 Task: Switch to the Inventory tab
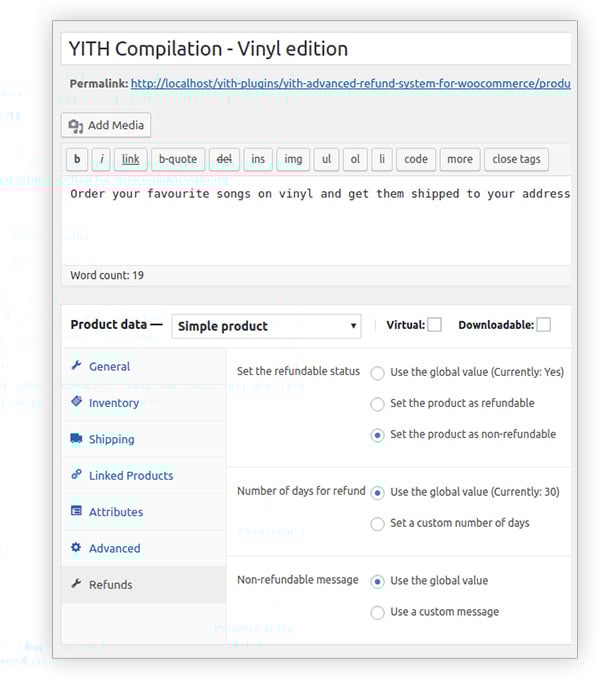[113, 403]
